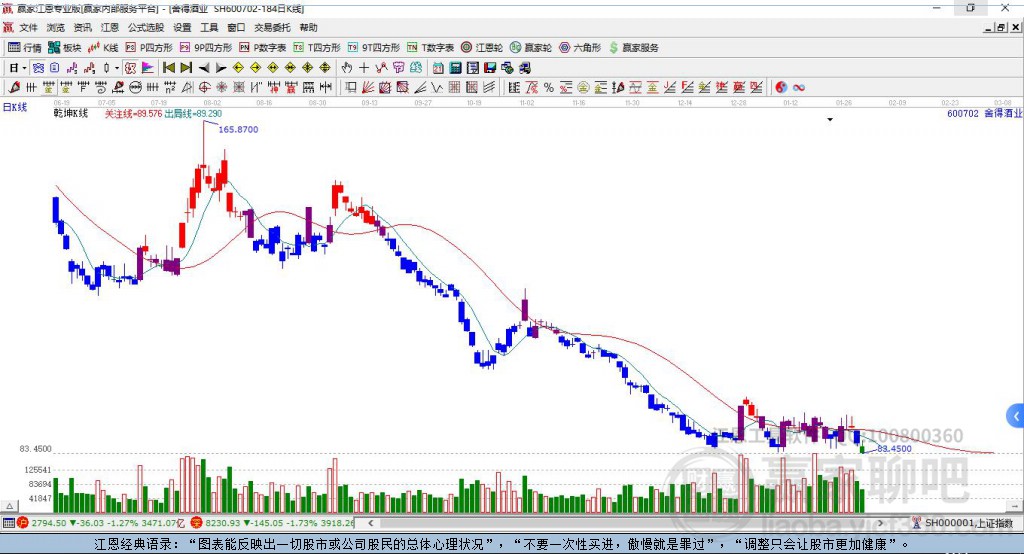Click the 乾坤K线 chart label
The image size is (1024, 554).
click(71, 114)
